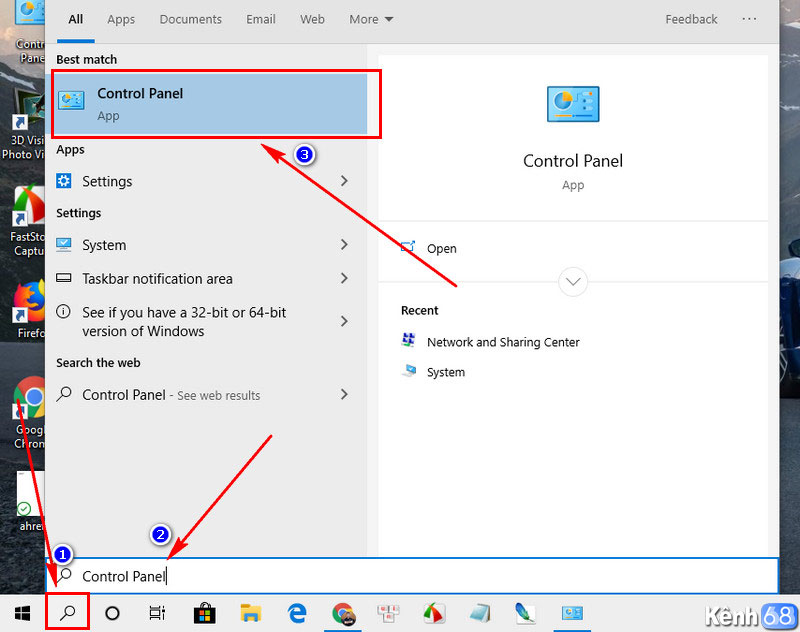Click the search box containing Control Panel
Image resolution: width=800 pixels, height=632 pixels.
[x=400, y=576]
